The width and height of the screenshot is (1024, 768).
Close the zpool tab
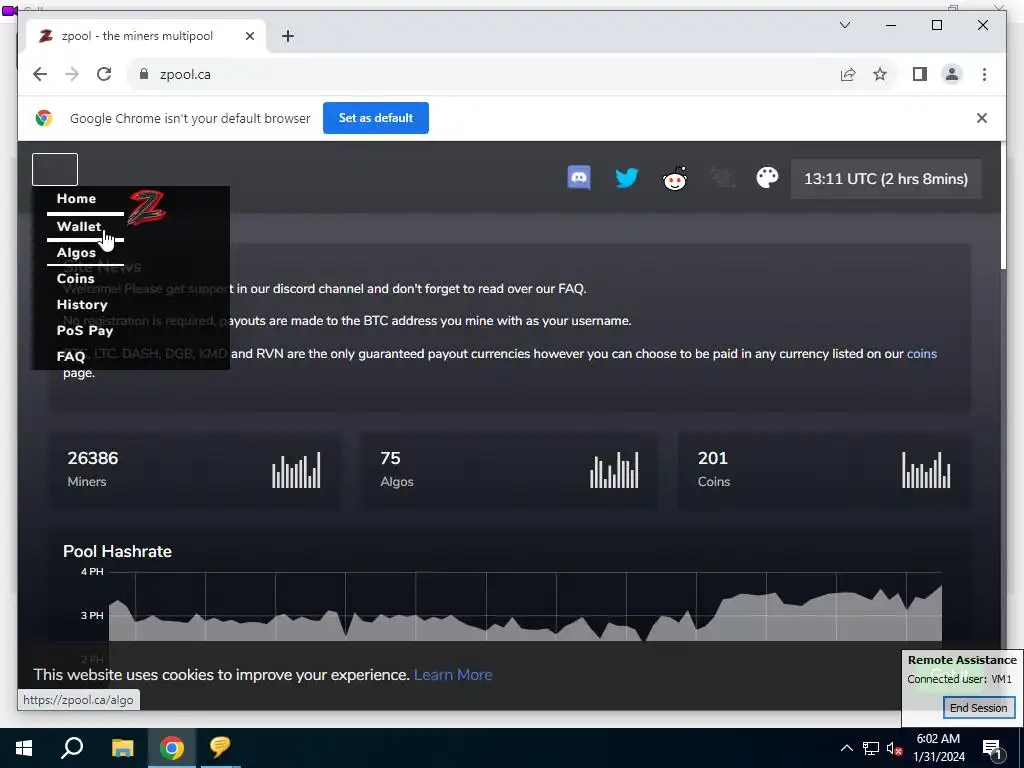coord(249,36)
